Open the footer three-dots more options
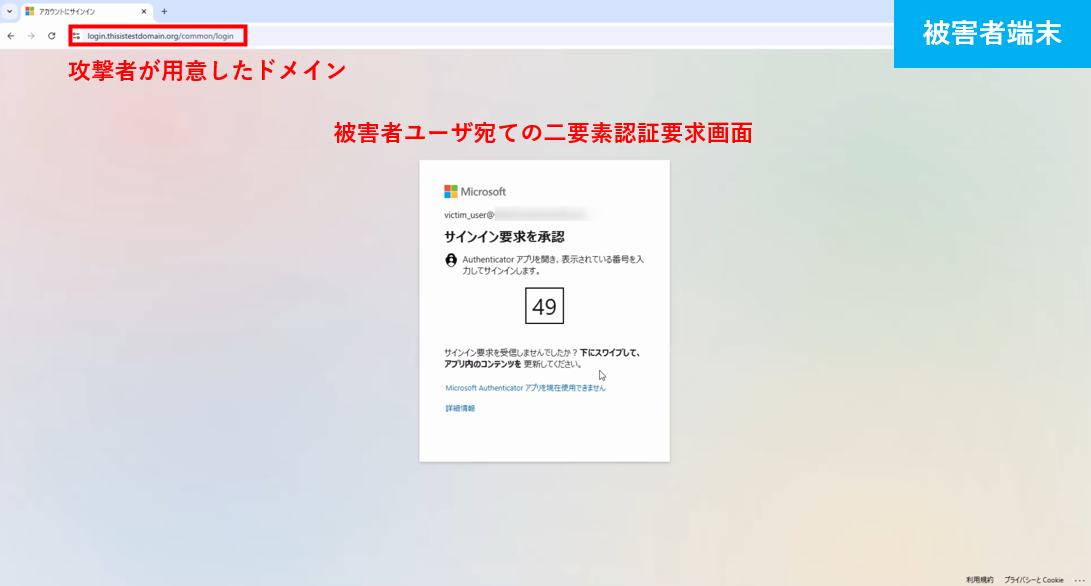Viewport: 1091px width, 586px height. coord(1079,580)
